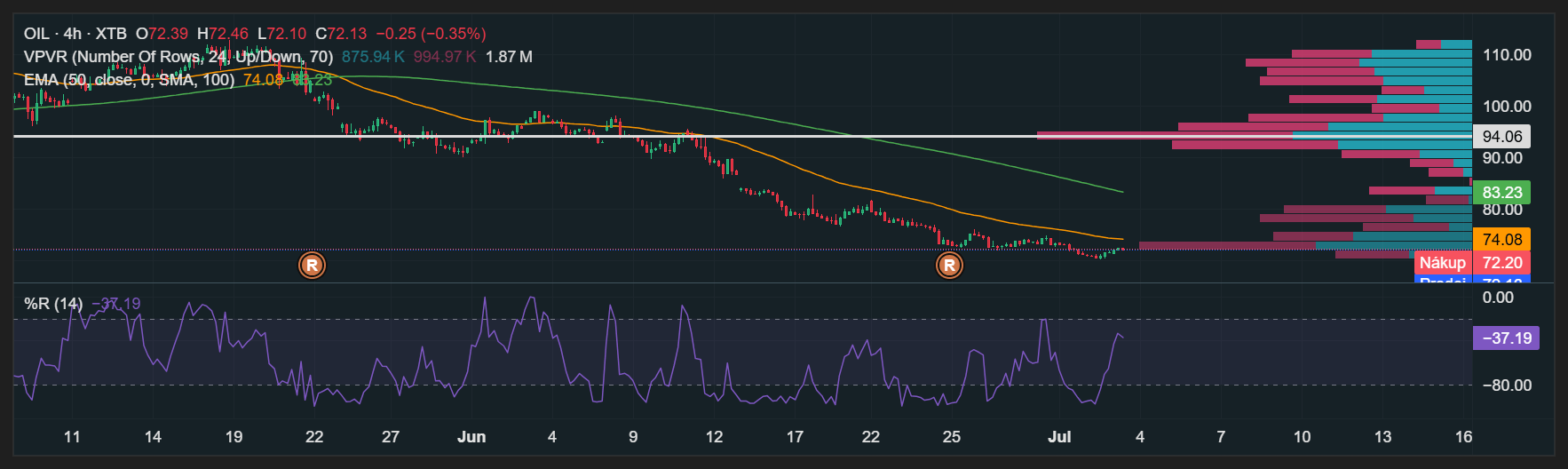Click the purple -37.19 %R value label

[x=1506, y=338]
